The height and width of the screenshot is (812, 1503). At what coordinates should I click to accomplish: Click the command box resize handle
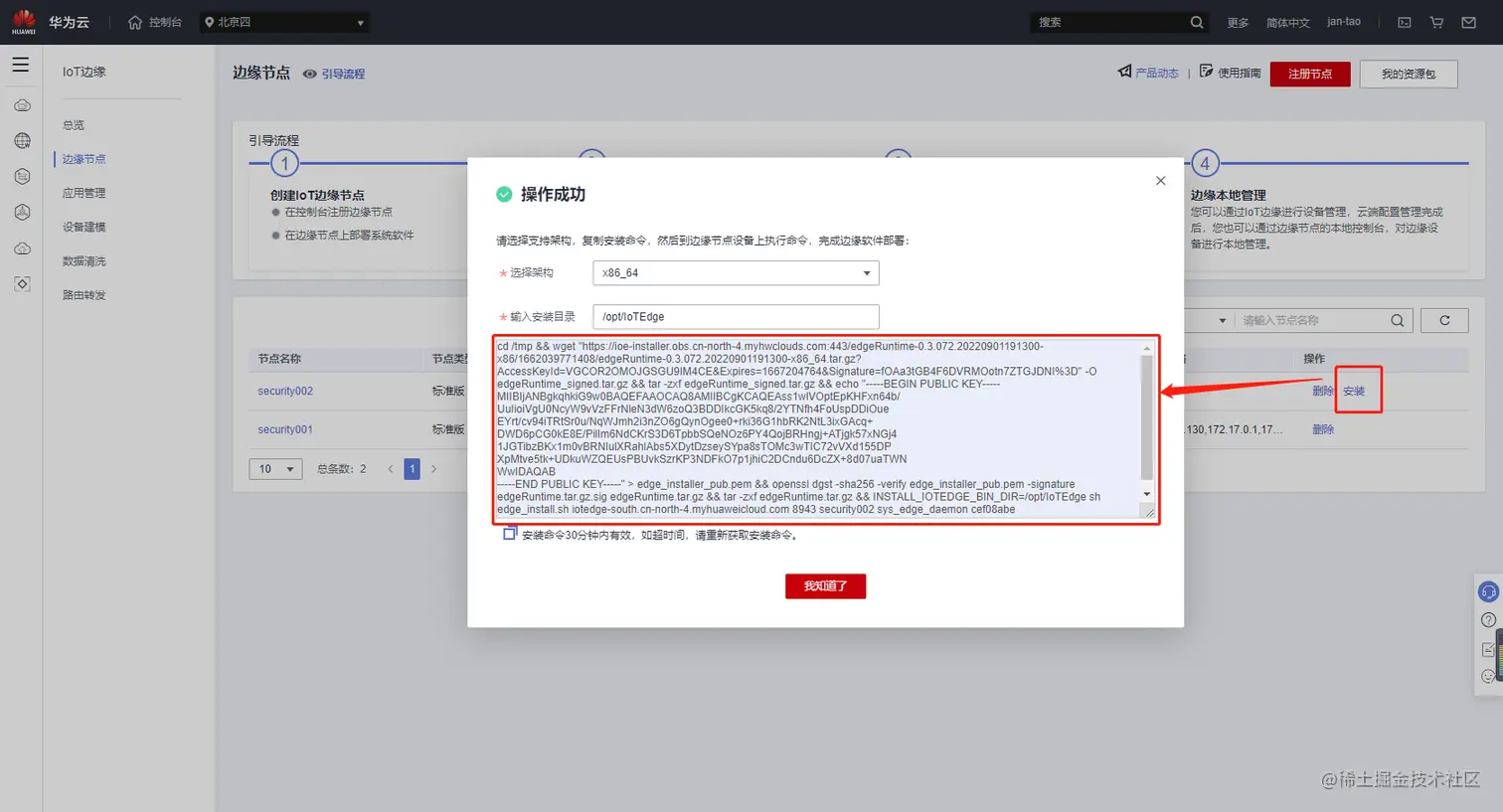coord(1149,512)
